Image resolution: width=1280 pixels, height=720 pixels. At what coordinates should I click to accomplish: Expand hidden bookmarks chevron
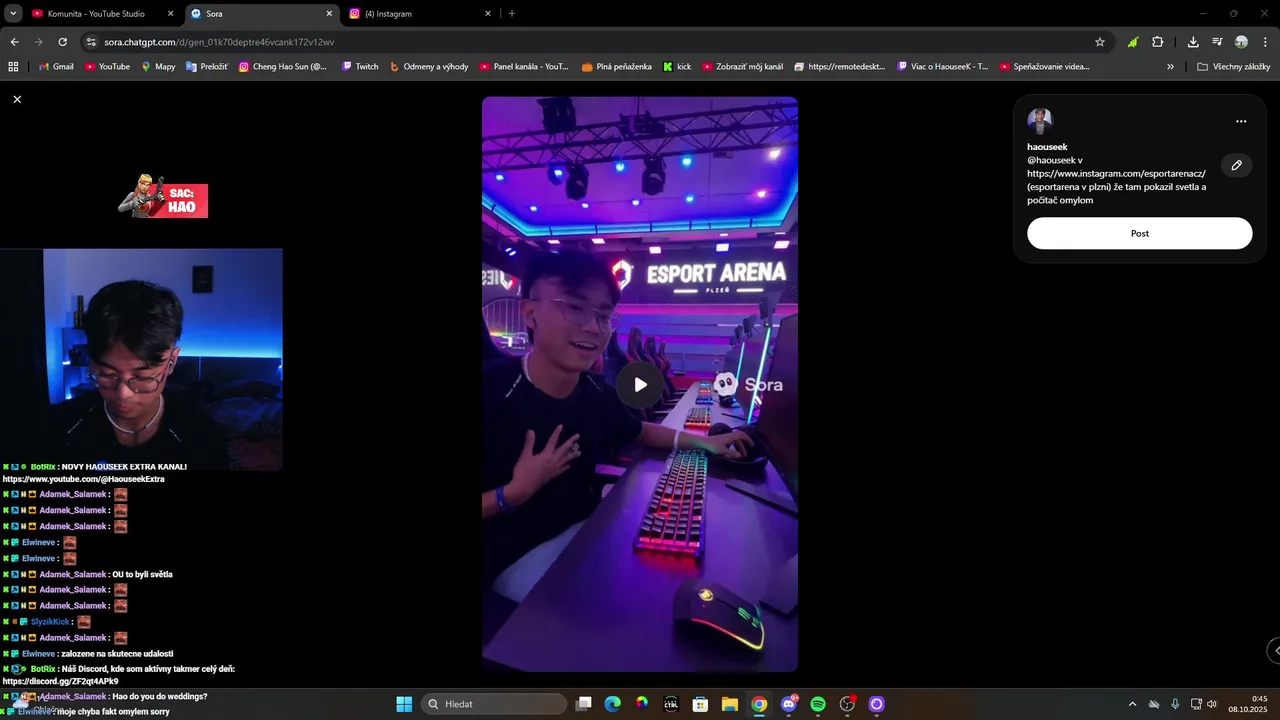pyautogui.click(x=1170, y=67)
